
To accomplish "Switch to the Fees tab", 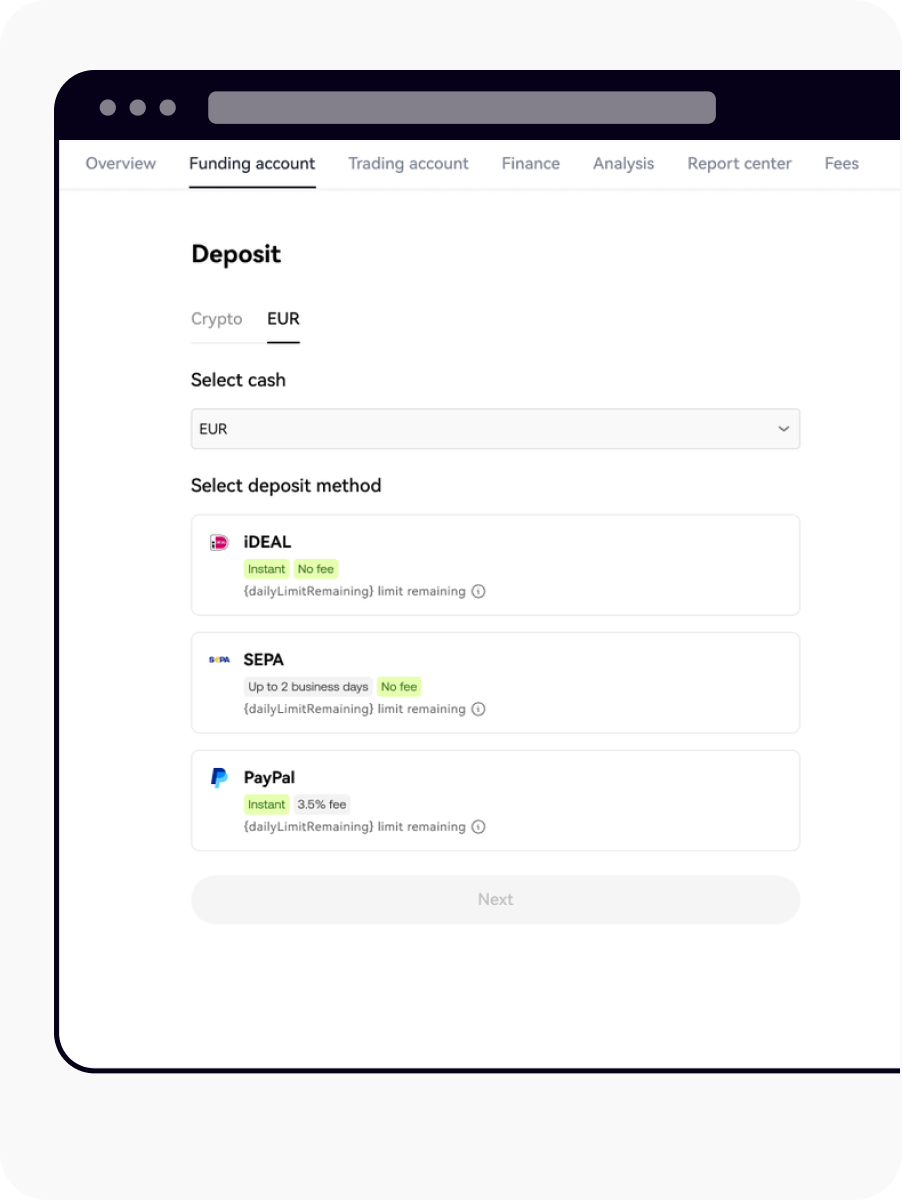I will point(842,163).
